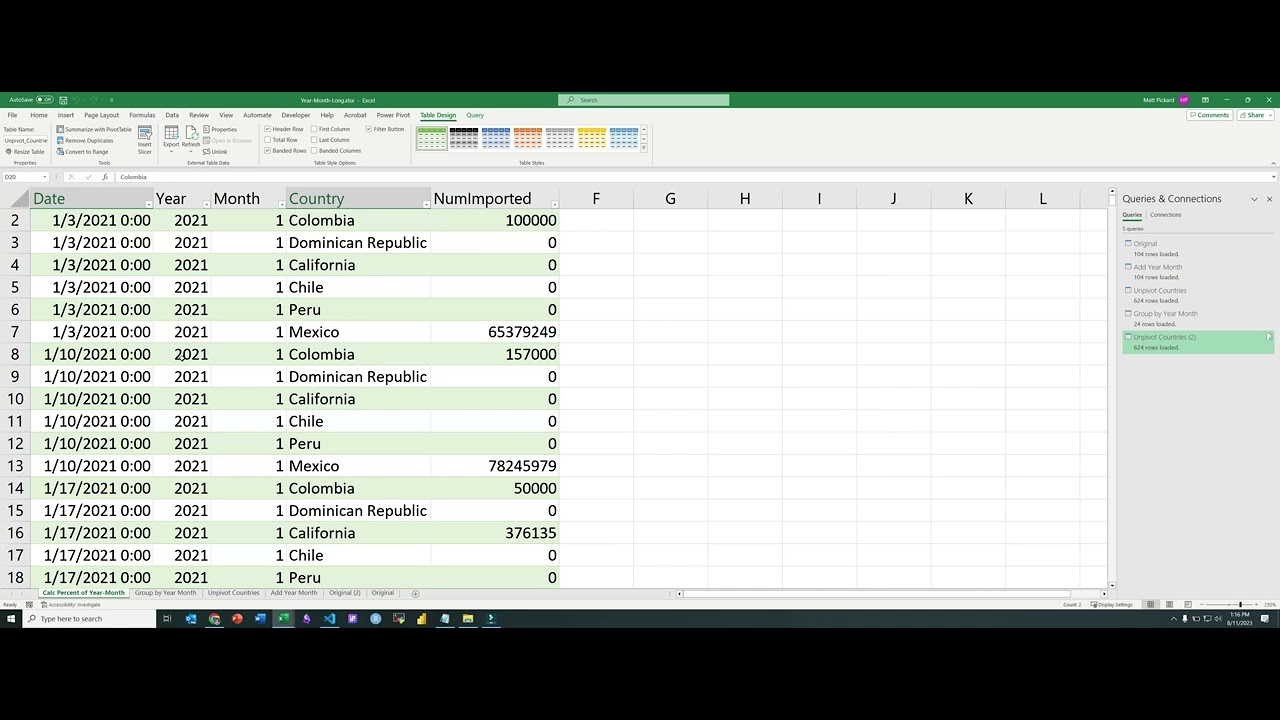Click Resize Table

tap(25, 151)
